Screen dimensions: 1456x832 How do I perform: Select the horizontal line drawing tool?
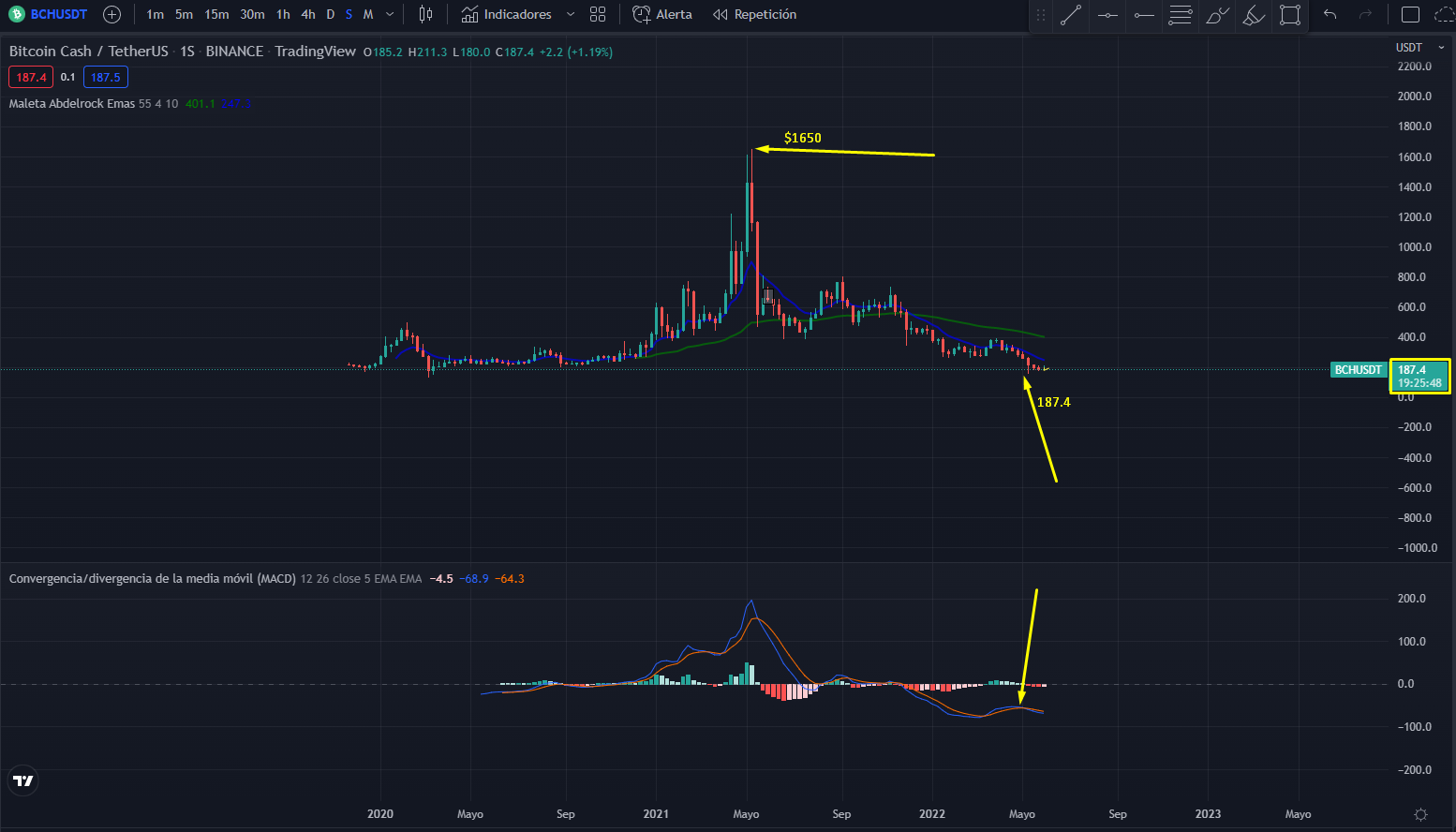1107,15
